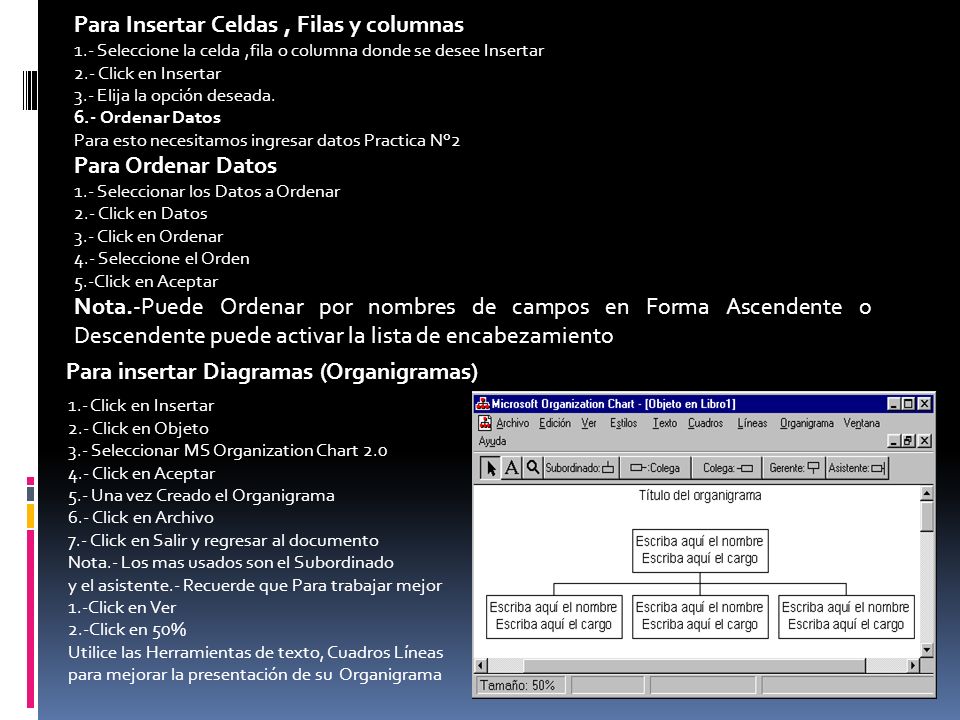Click the vertical scrollbar up arrow
960x720 pixels.
coord(927,493)
